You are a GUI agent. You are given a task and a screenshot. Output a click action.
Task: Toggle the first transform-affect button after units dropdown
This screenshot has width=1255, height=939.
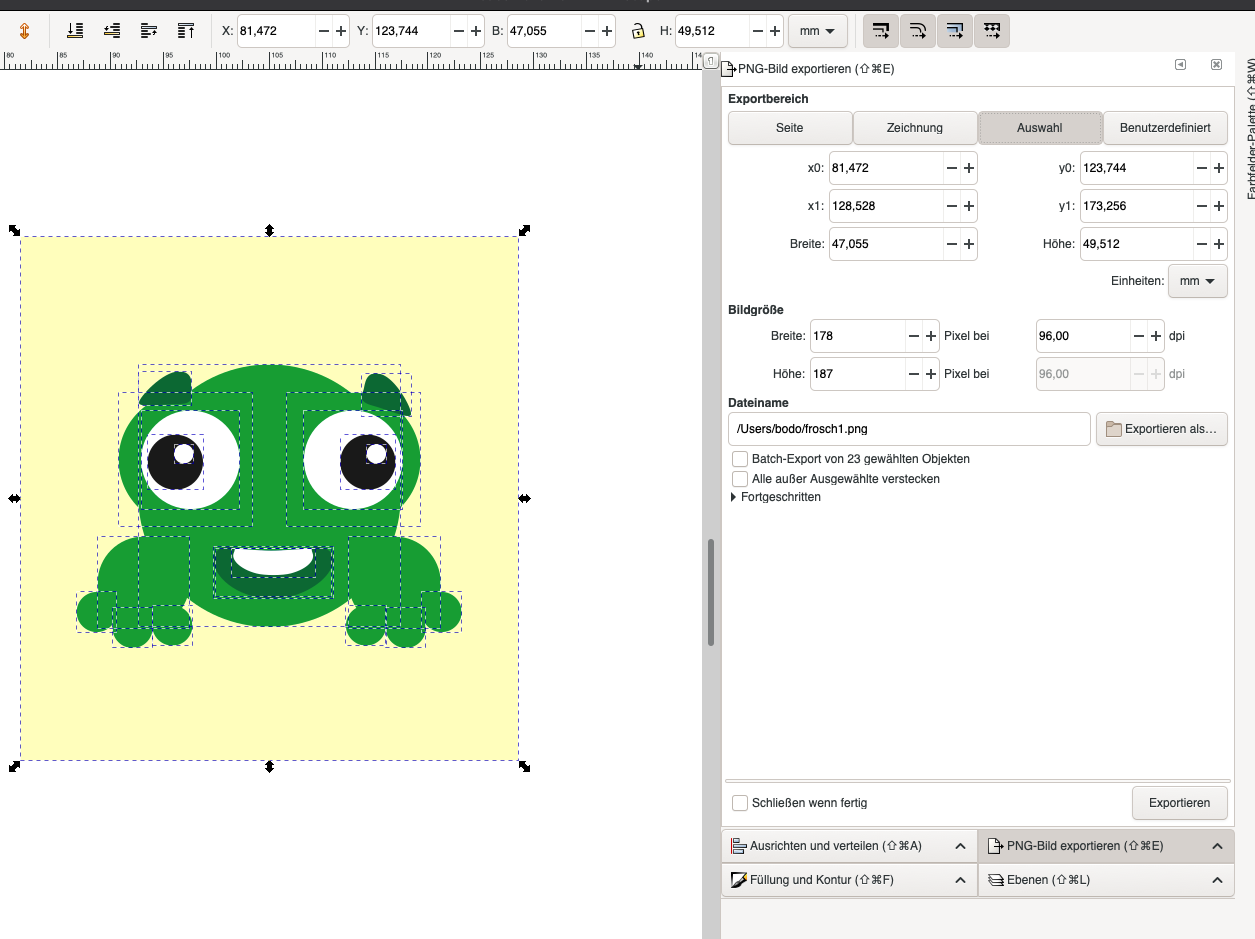coord(880,31)
